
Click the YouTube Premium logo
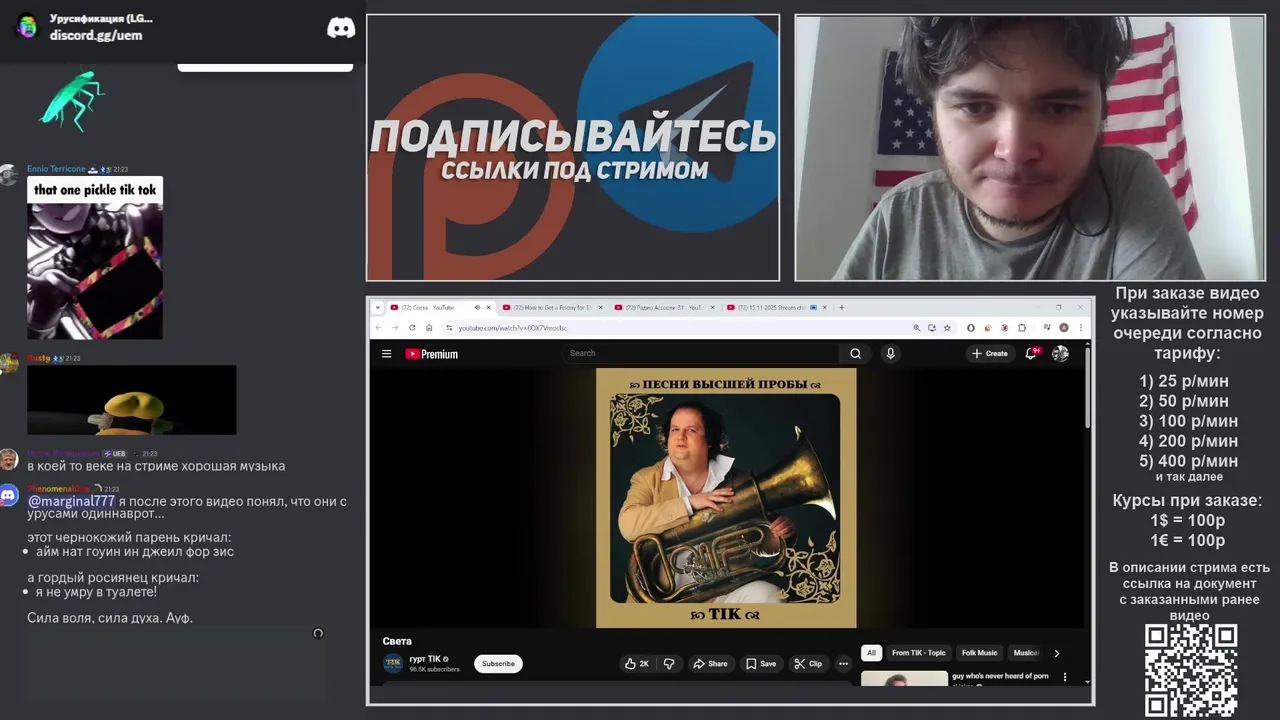(431, 353)
